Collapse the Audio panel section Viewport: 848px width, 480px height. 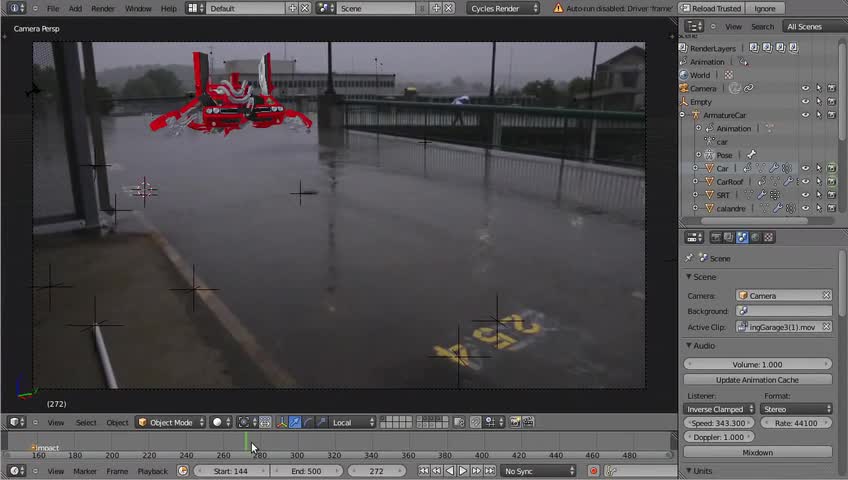(x=689, y=345)
